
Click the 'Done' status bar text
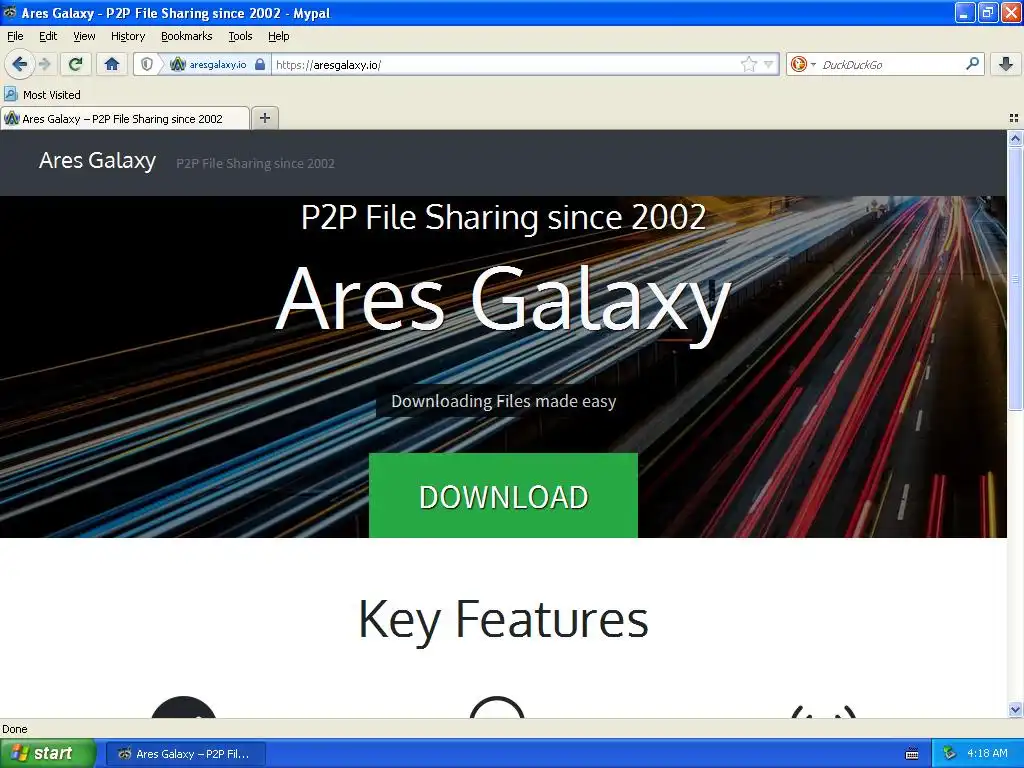click(15, 729)
